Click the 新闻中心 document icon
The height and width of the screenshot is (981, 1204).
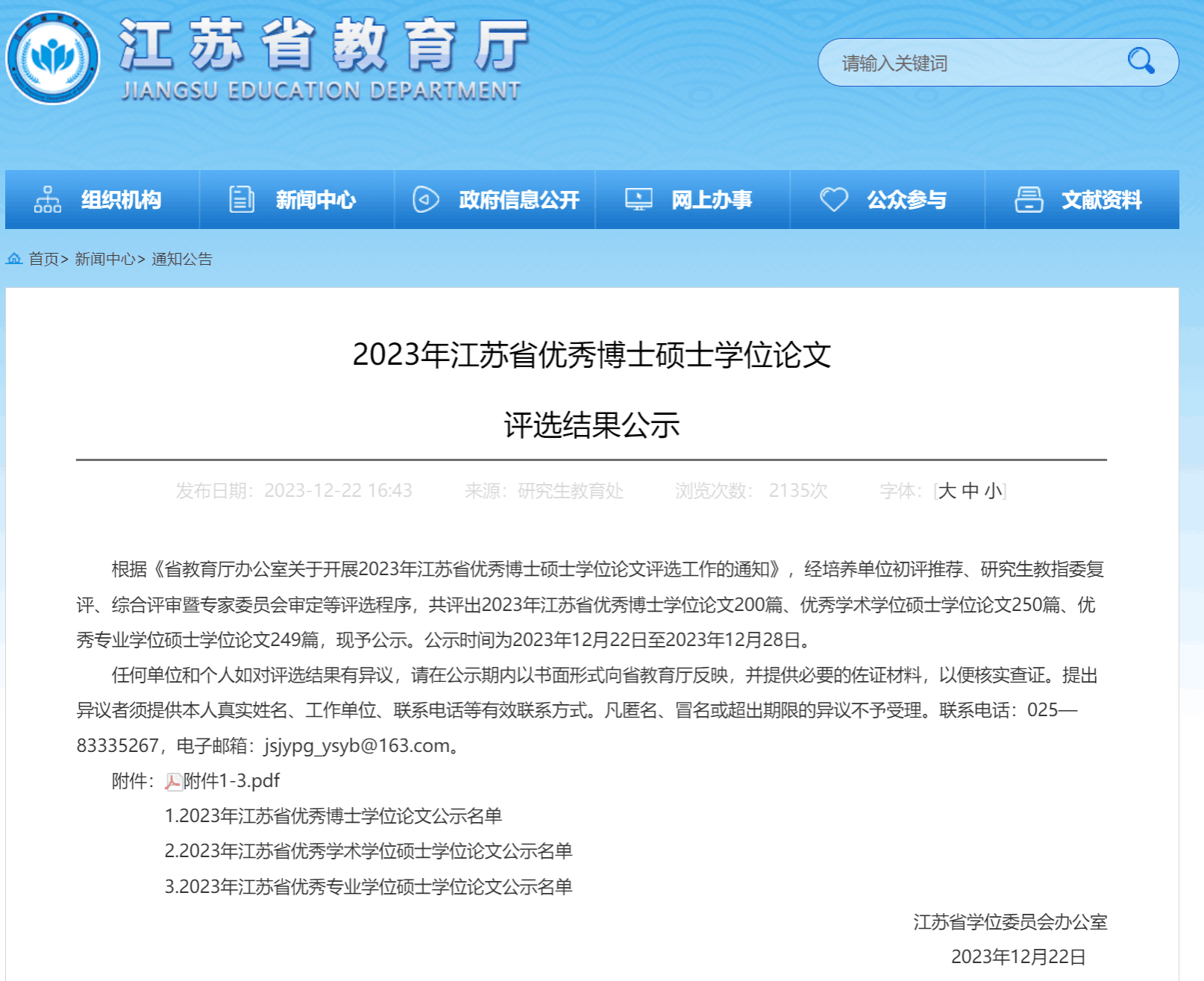pos(241,200)
